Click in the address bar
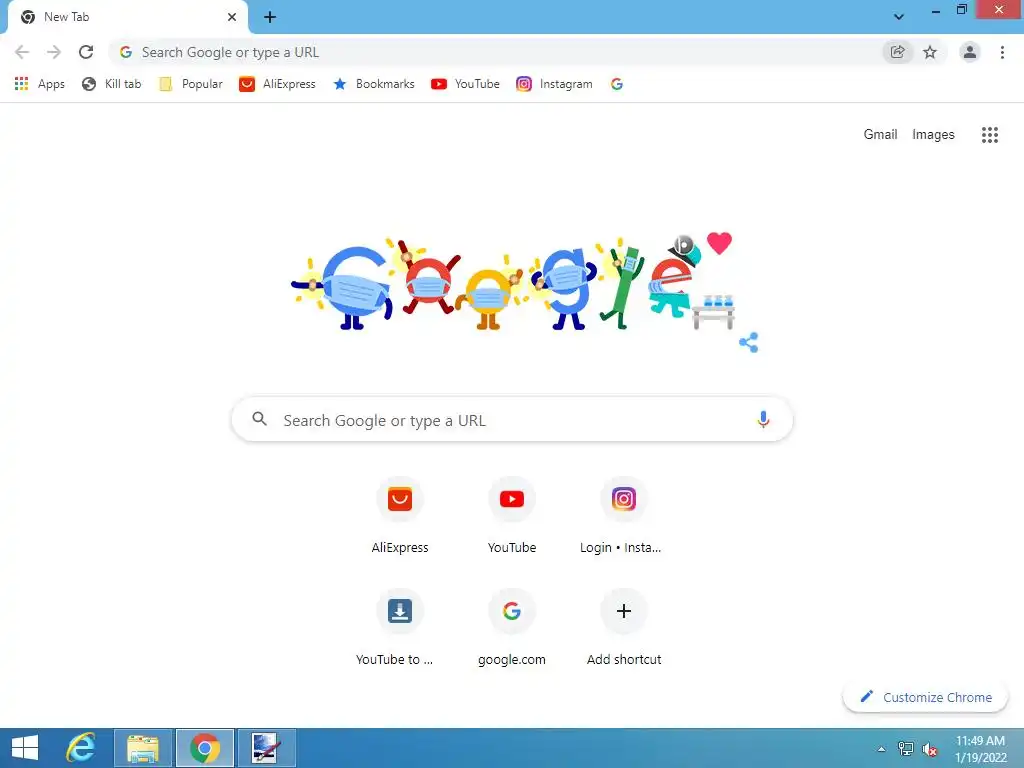 pyautogui.click(x=496, y=52)
